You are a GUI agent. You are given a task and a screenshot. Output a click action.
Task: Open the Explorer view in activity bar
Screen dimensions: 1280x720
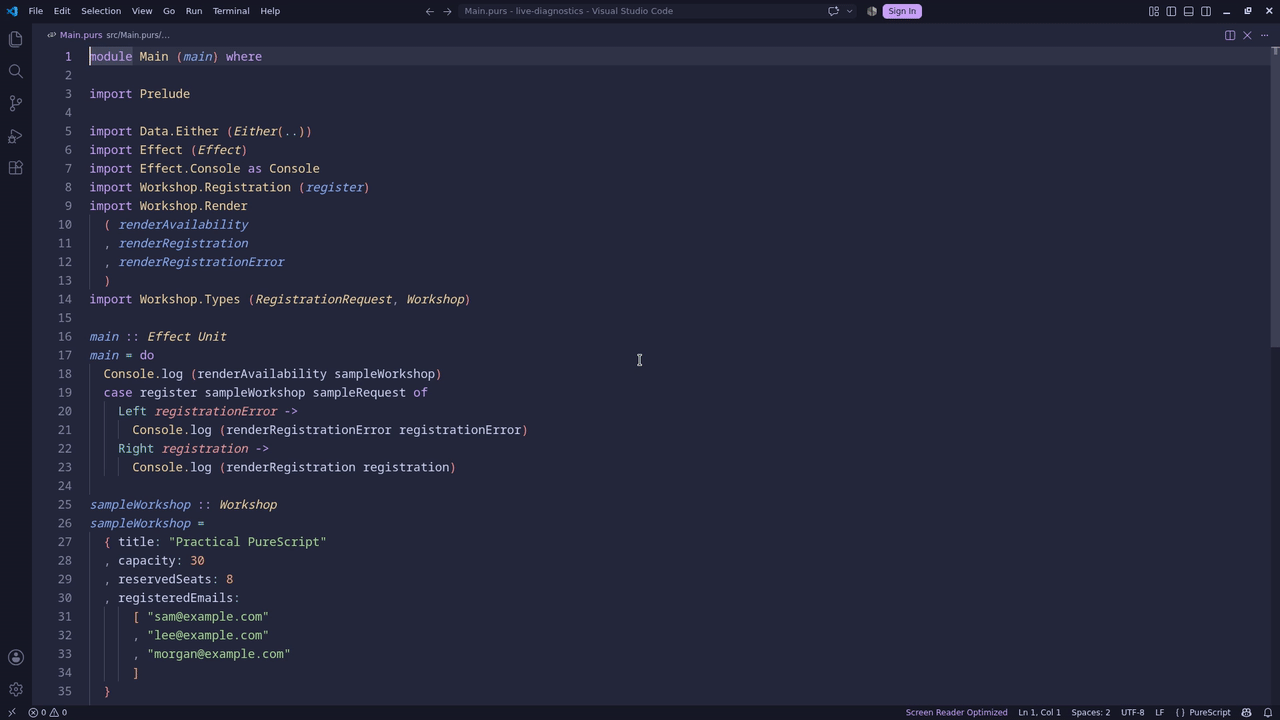point(15,39)
